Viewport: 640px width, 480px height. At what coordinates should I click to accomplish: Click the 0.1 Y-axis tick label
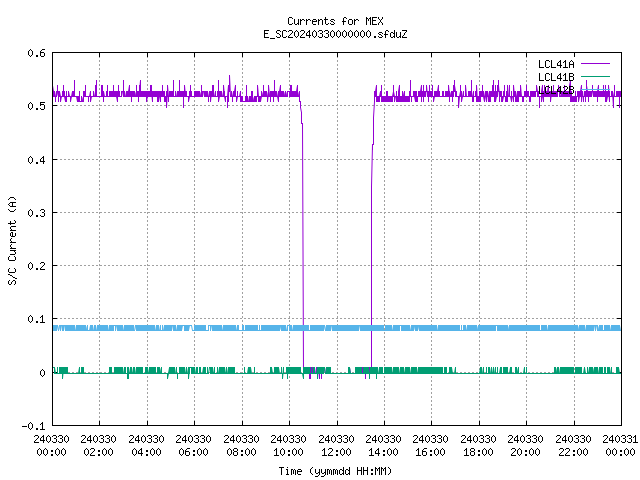[36, 319]
